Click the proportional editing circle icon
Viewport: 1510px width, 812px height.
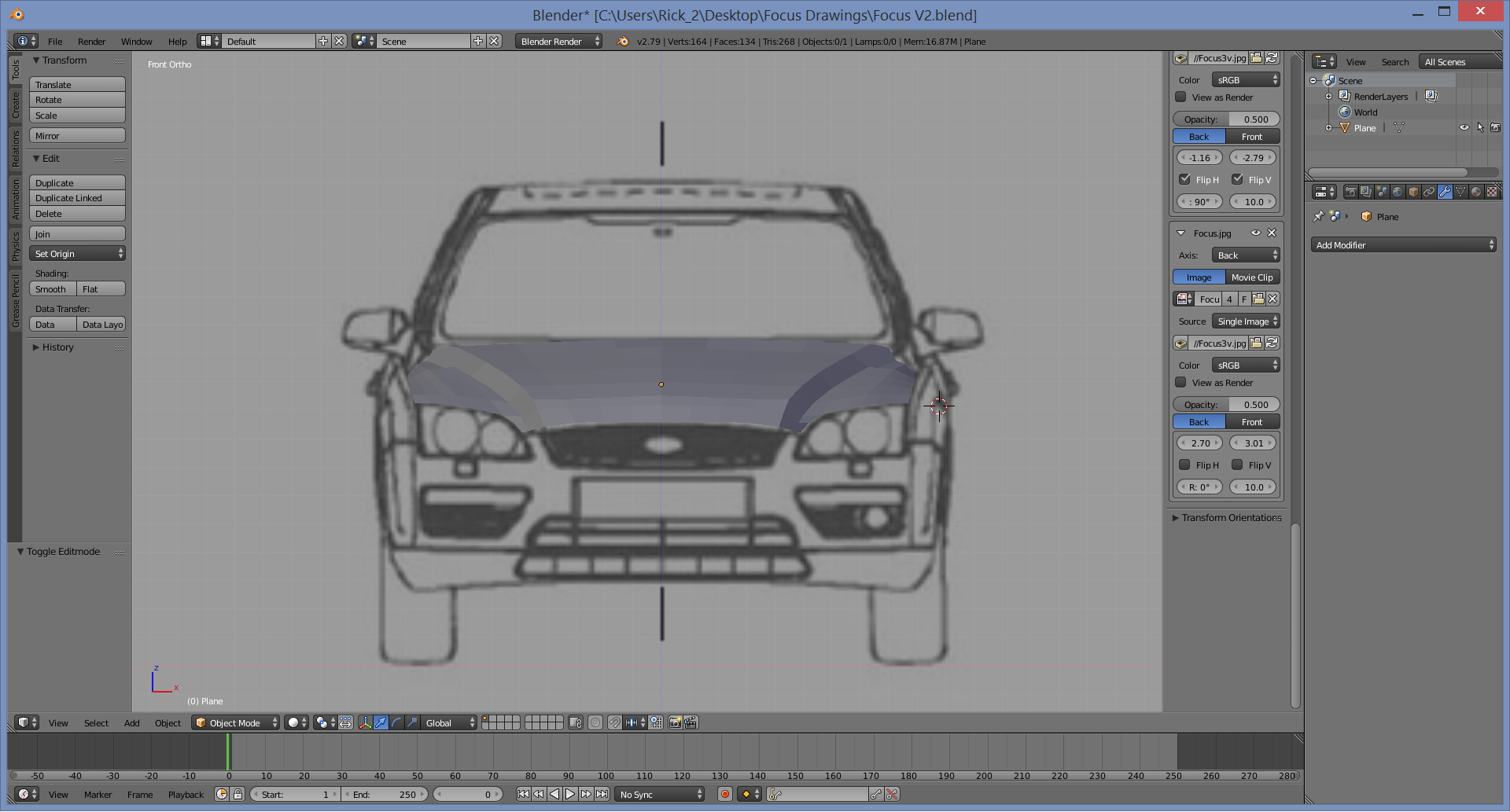coord(595,722)
